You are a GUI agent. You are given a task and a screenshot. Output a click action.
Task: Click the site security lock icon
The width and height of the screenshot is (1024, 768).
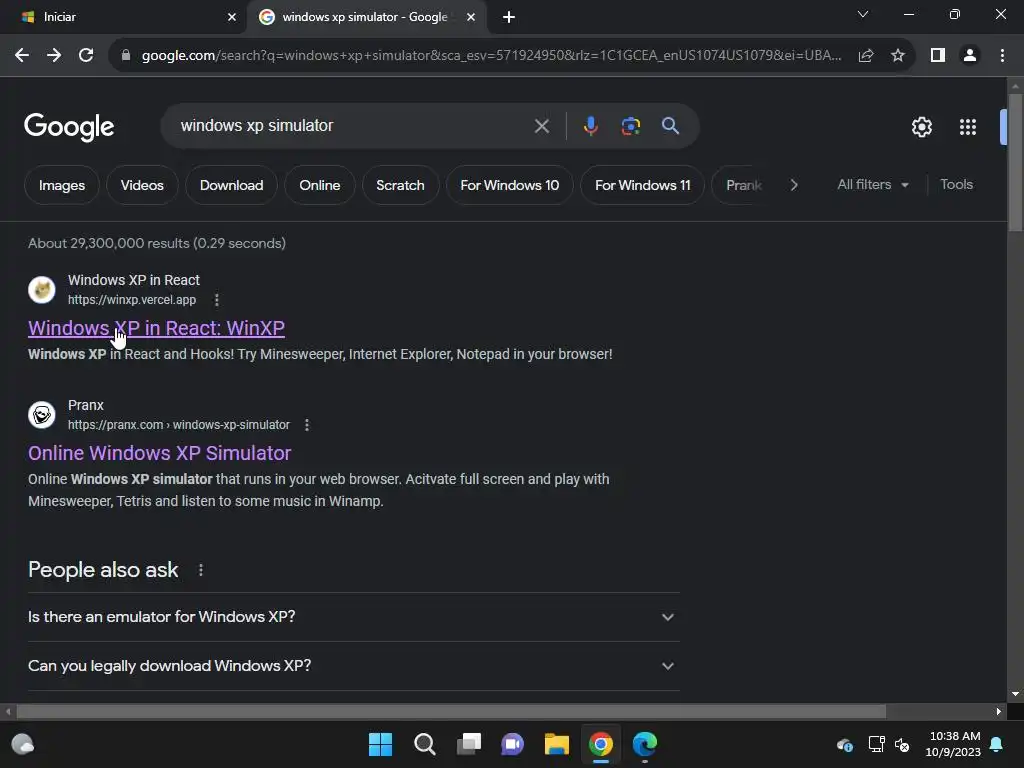pyautogui.click(x=126, y=56)
